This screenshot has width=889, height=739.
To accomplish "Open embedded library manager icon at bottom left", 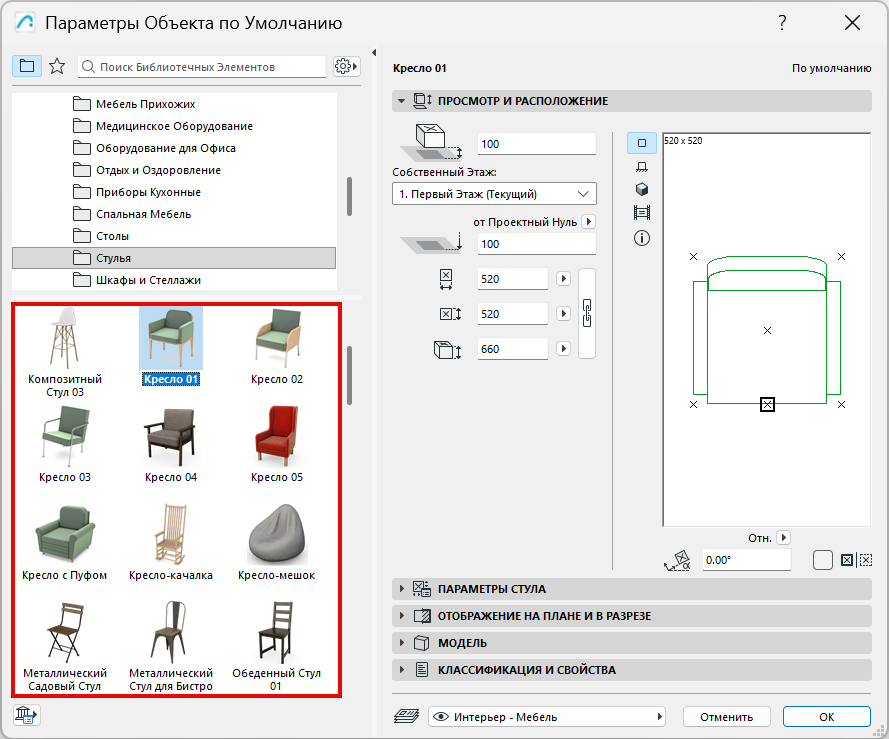I will click(26, 715).
